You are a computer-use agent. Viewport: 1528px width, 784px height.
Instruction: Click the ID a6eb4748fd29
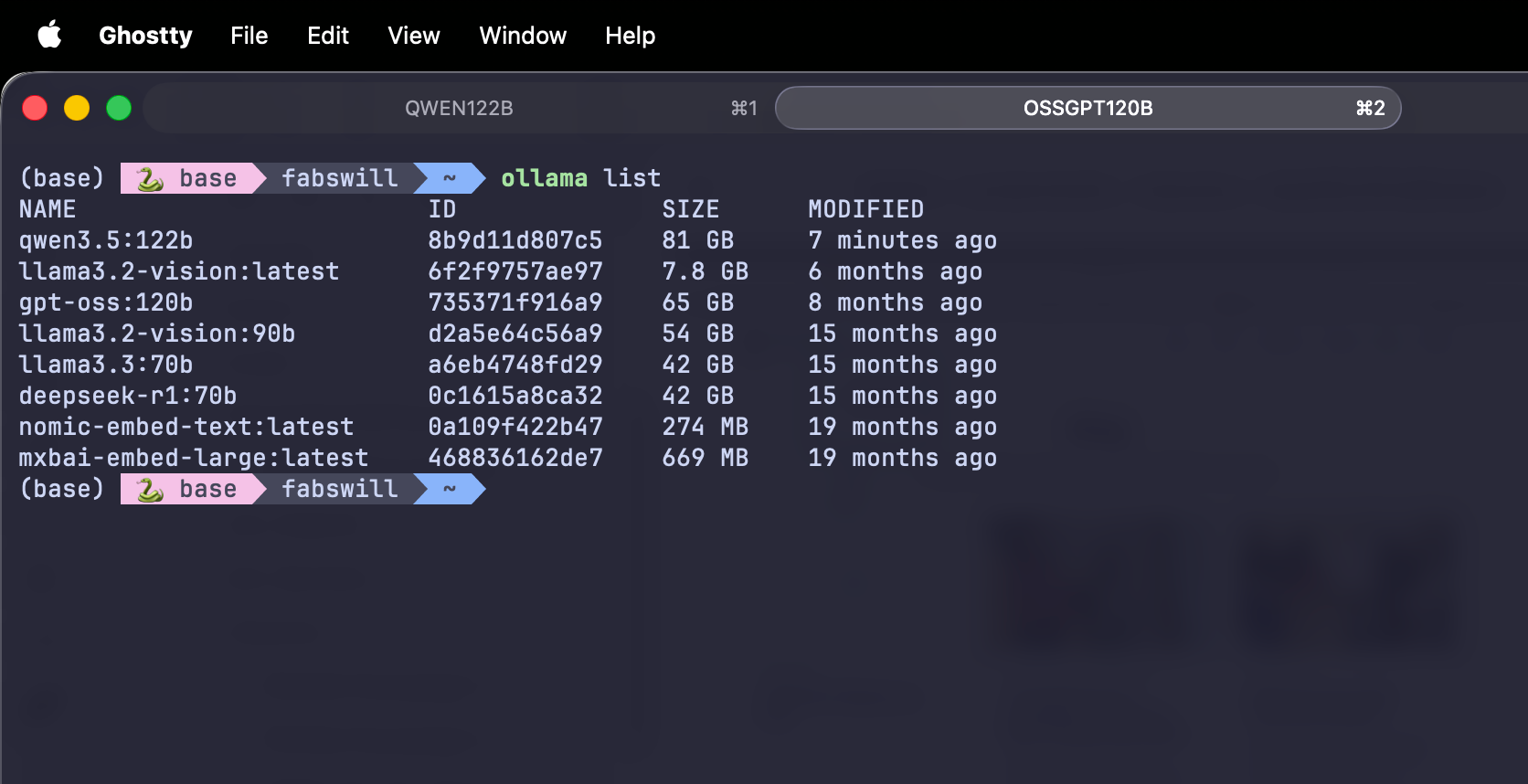pos(515,365)
